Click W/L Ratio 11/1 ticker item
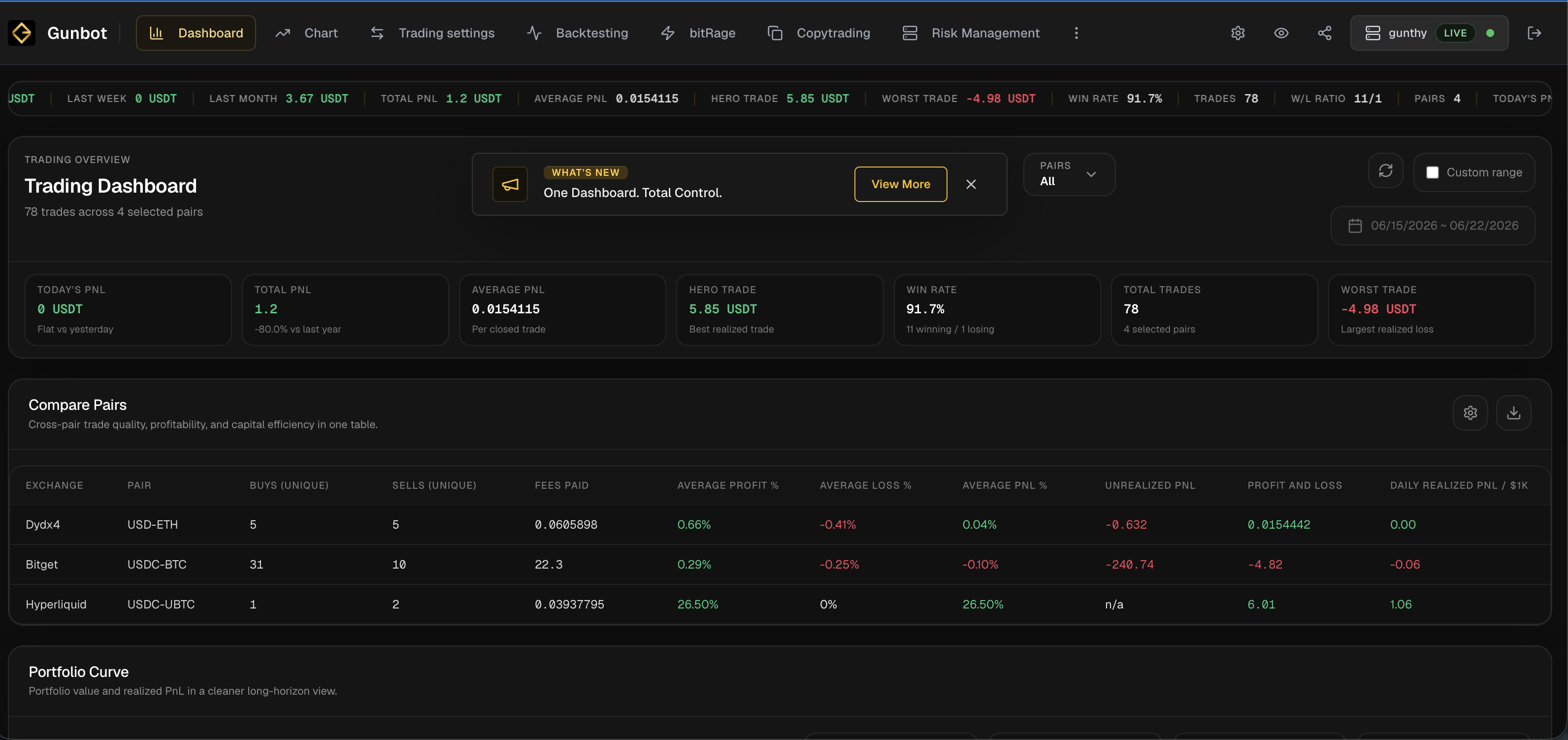The width and height of the screenshot is (1568, 740). (x=1336, y=99)
